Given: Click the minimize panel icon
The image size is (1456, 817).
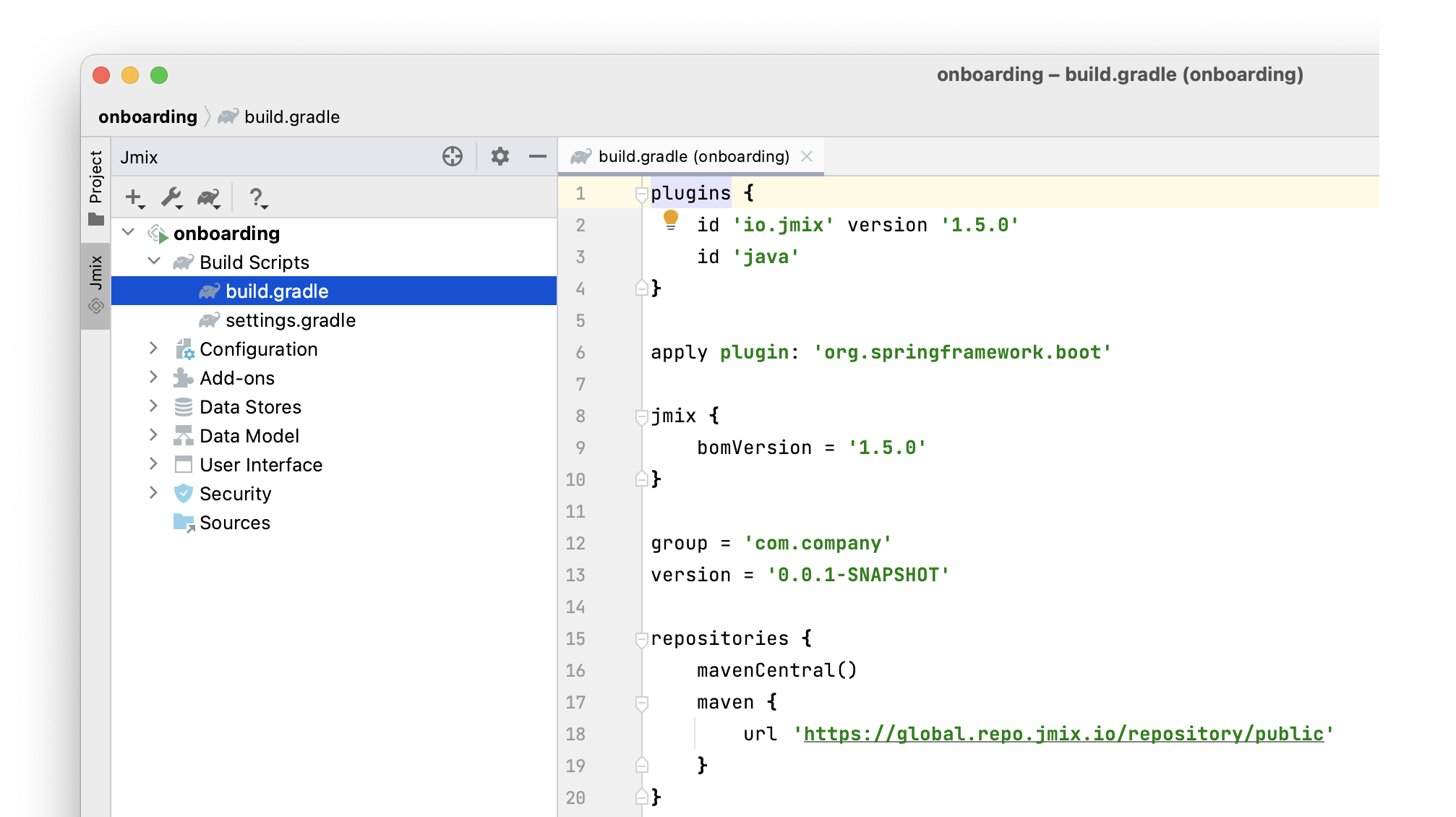Looking at the screenshot, I should tap(536, 156).
